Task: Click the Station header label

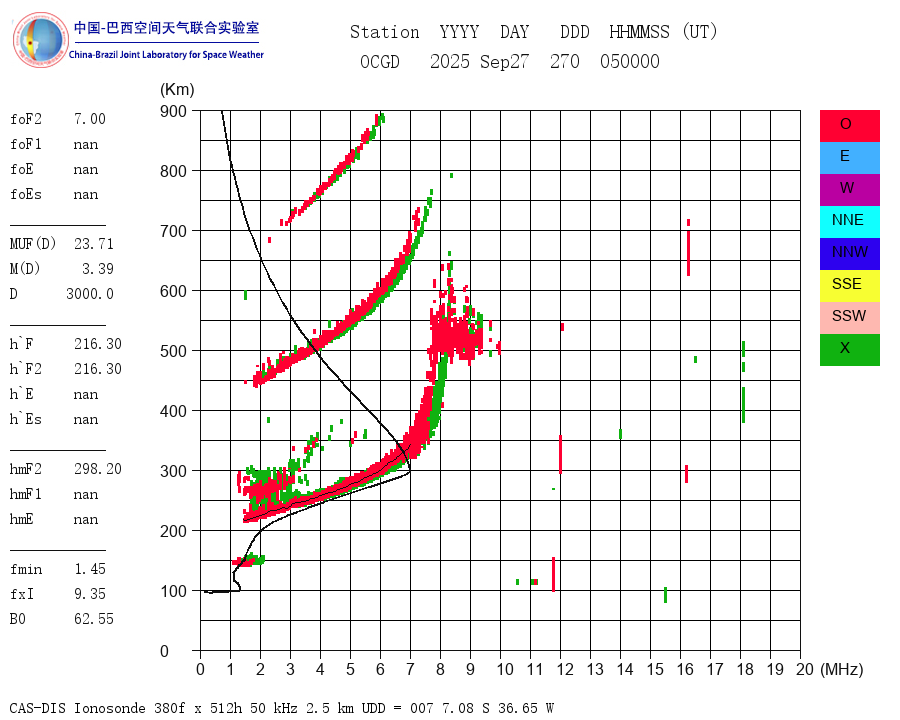Action: tap(385, 32)
